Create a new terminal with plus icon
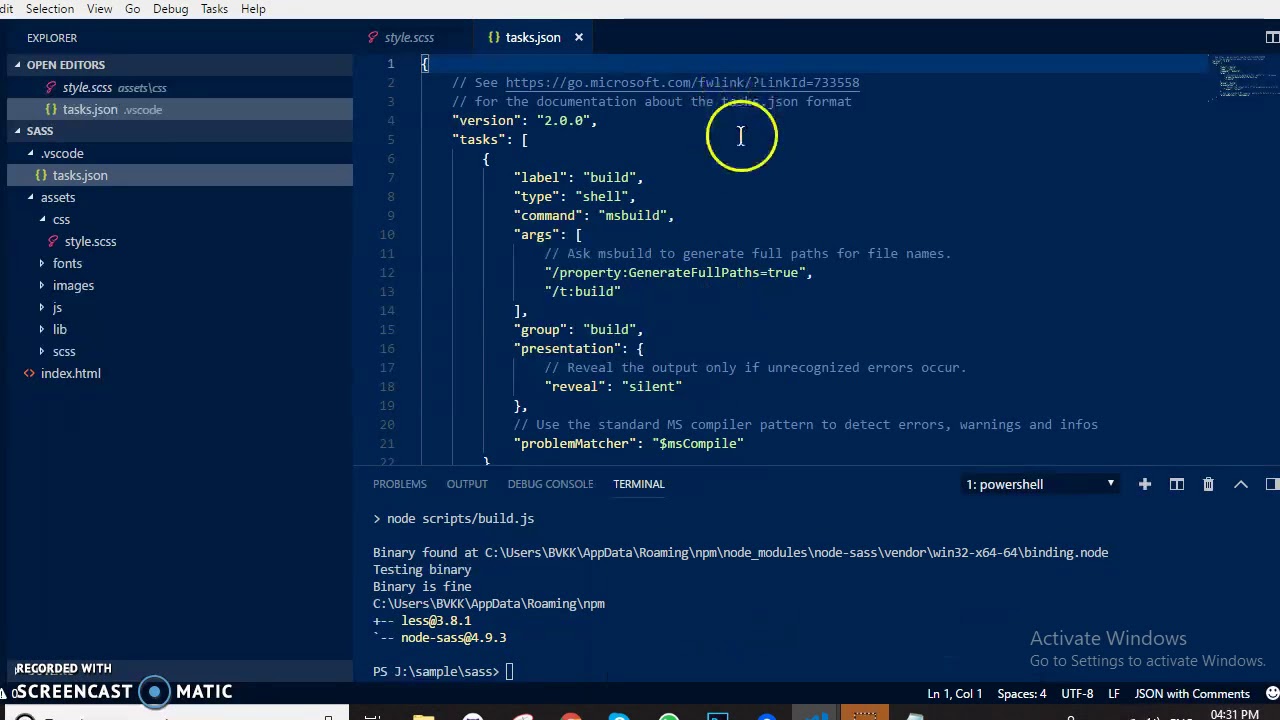This screenshot has width=1280, height=720. pyautogui.click(x=1145, y=484)
